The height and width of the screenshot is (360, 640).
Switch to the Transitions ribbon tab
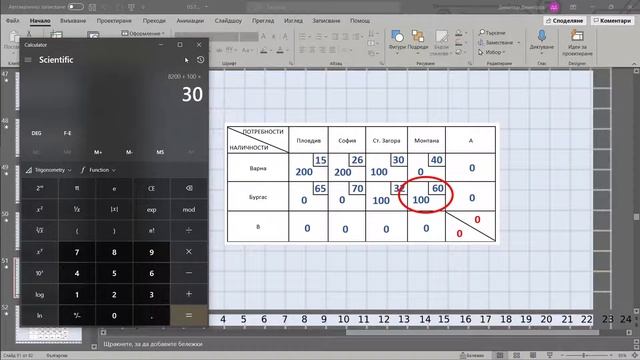point(154,20)
